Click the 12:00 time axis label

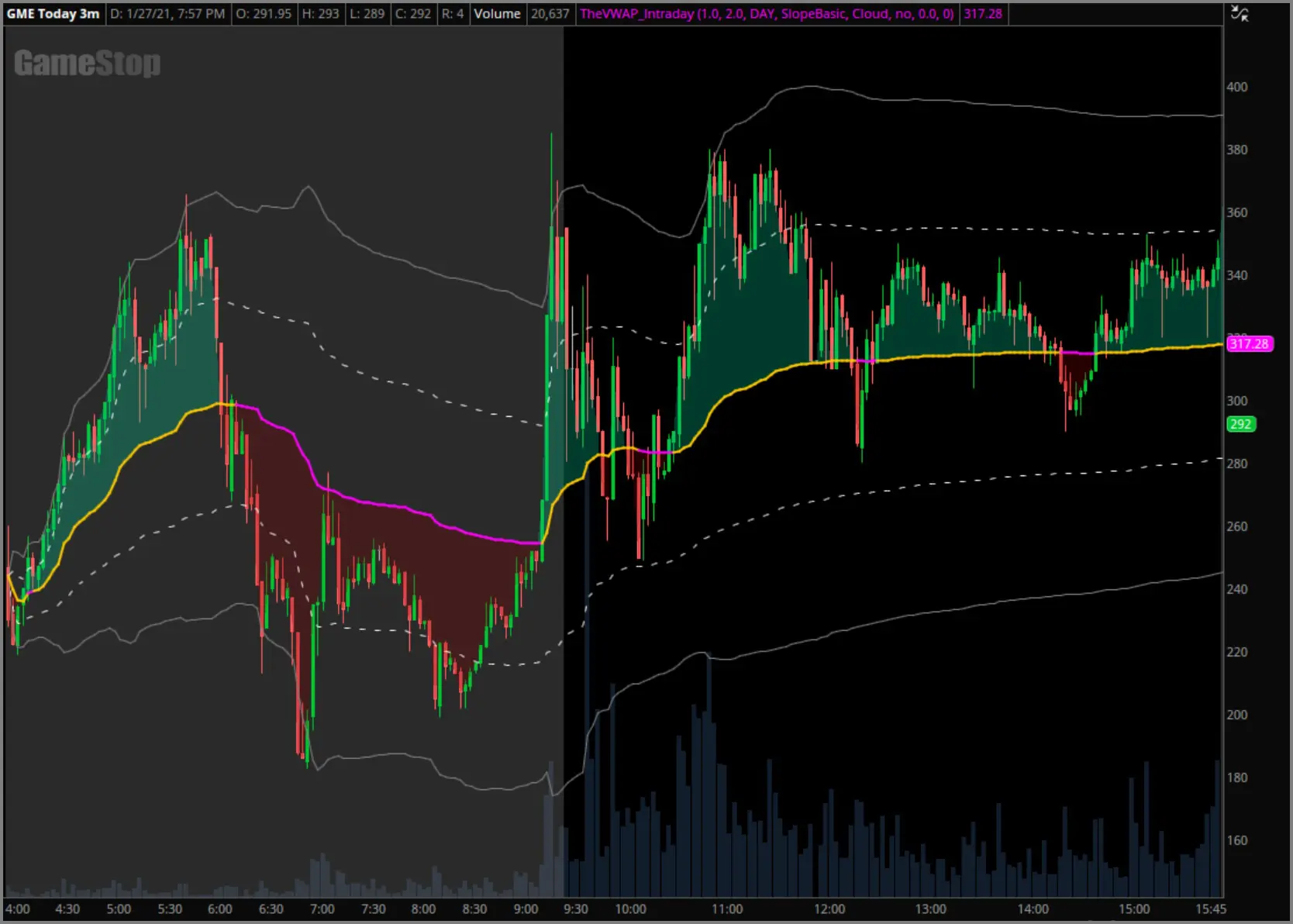point(829,908)
